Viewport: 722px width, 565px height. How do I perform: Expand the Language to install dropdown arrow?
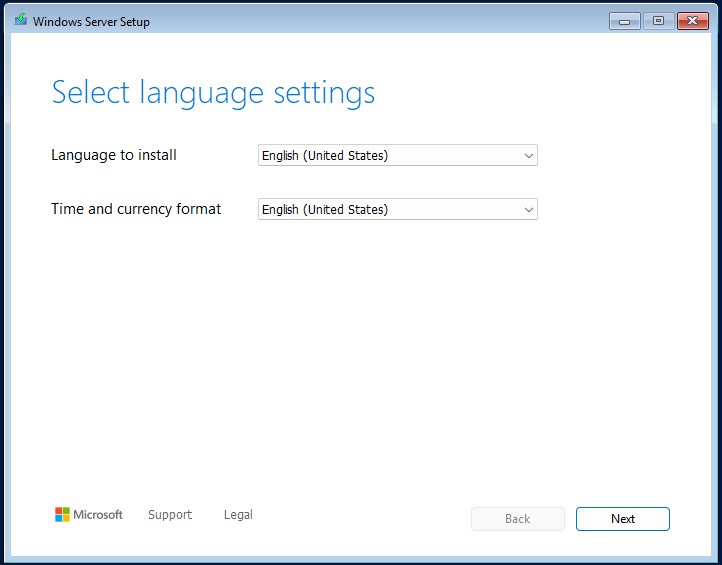(x=528, y=156)
